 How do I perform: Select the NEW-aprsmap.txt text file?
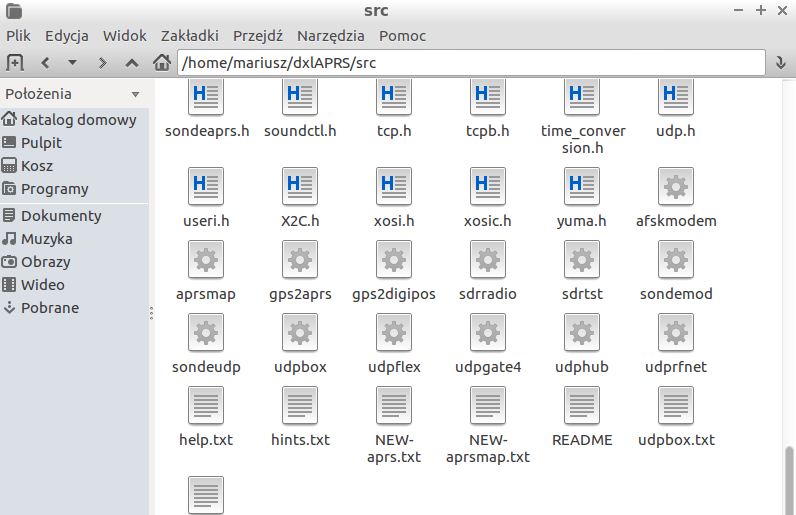pyautogui.click(x=488, y=426)
